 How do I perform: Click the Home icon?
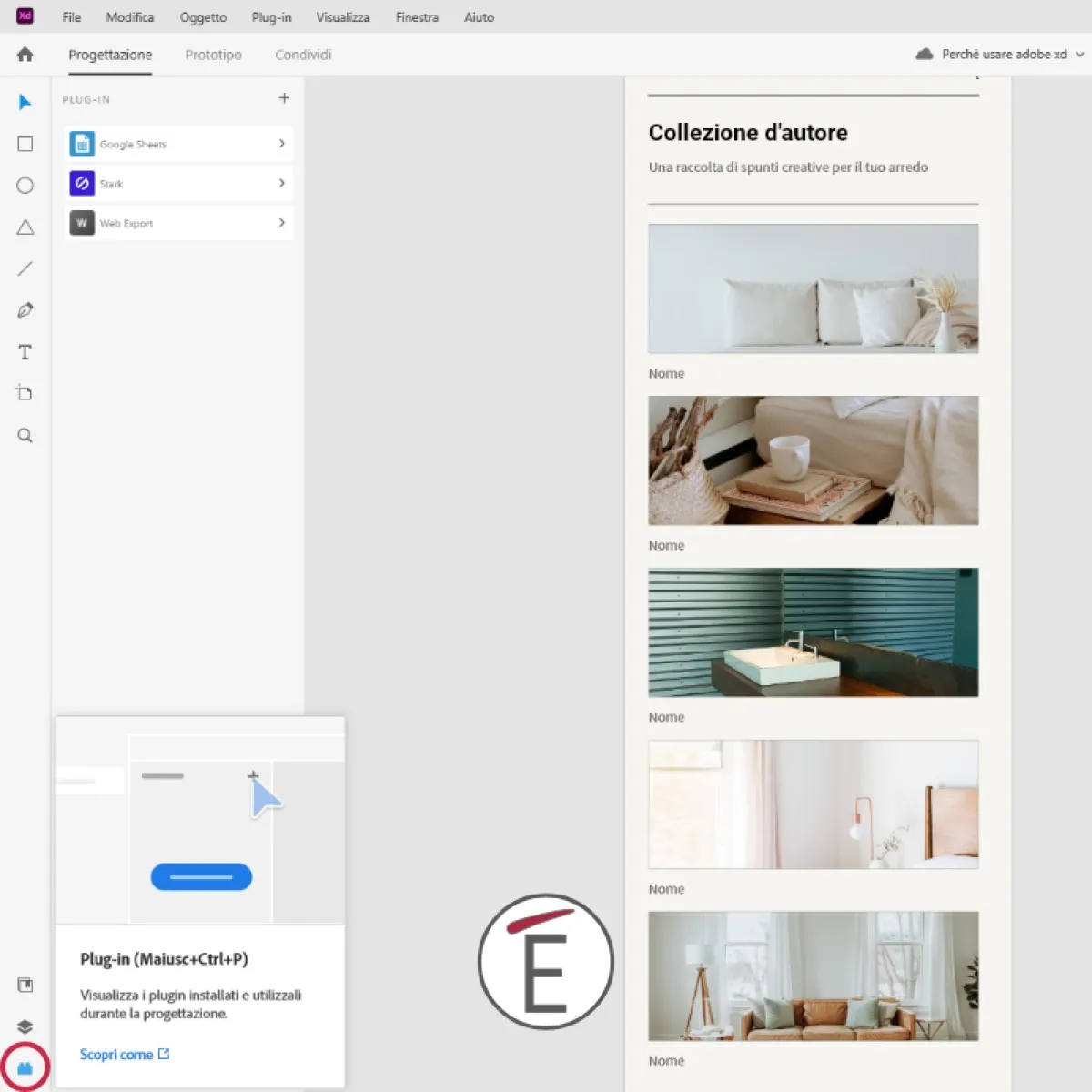(x=25, y=55)
